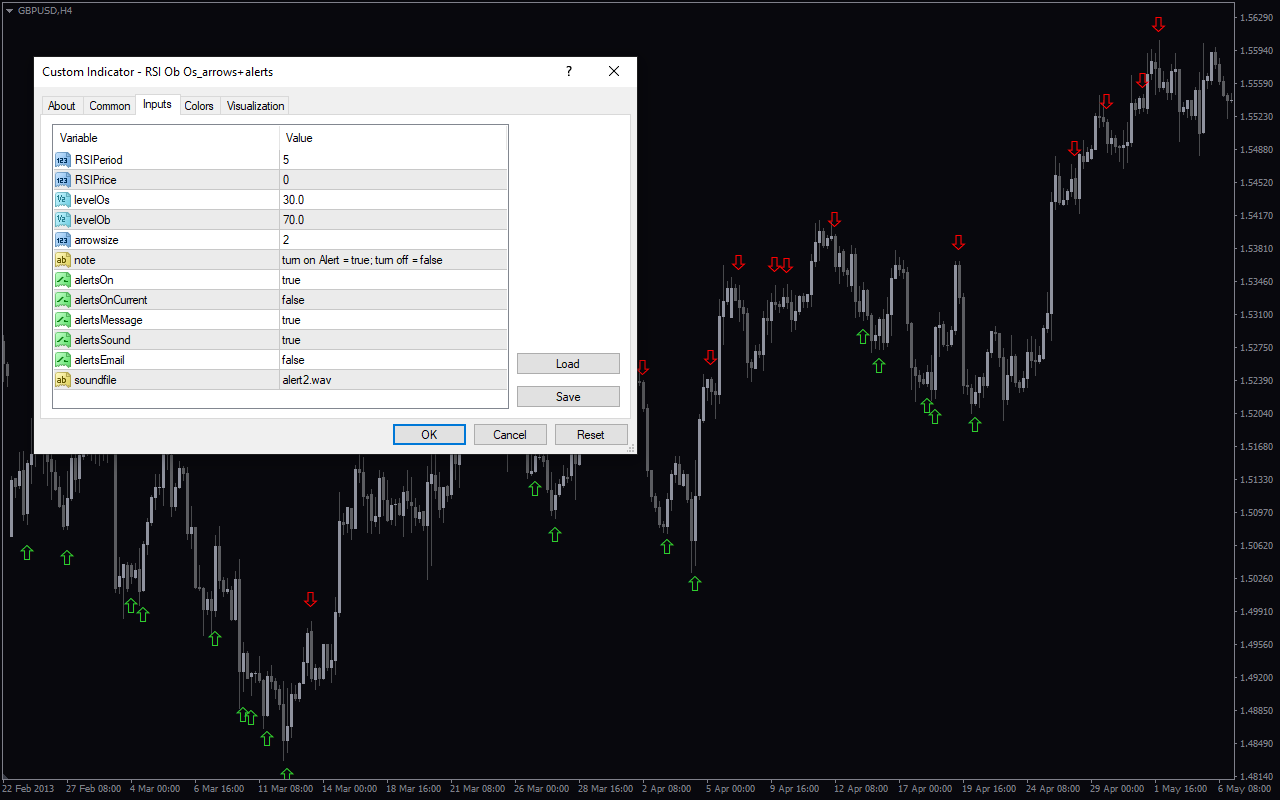Reset inputs with the Reset button
This screenshot has width=1280, height=800.
click(591, 435)
